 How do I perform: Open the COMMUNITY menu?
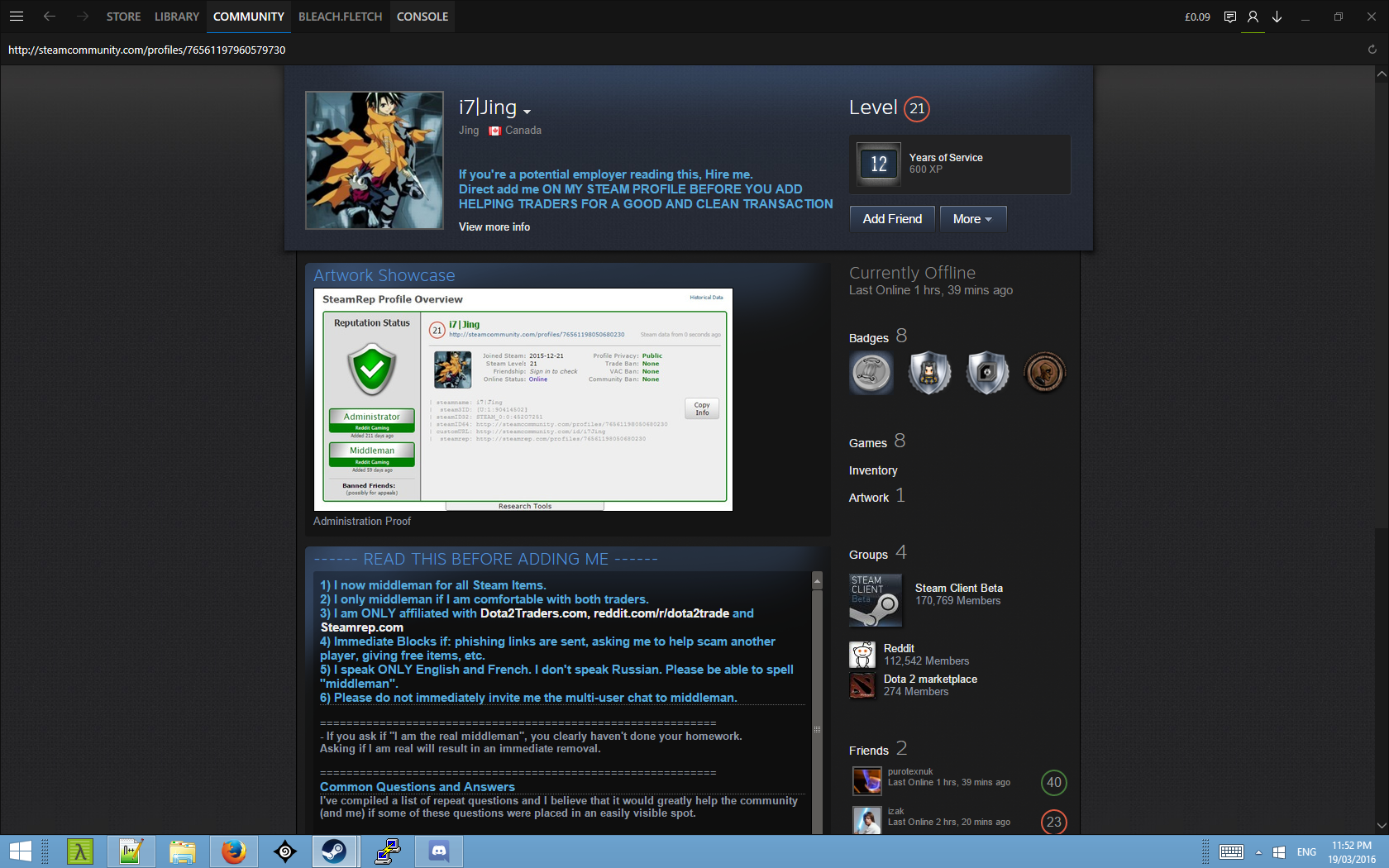[249, 17]
